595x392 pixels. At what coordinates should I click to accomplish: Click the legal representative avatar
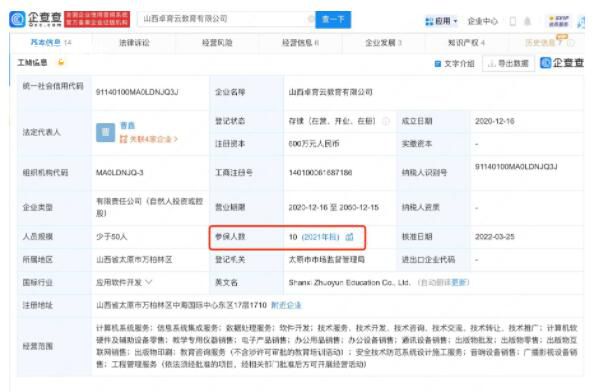point(105,132)
